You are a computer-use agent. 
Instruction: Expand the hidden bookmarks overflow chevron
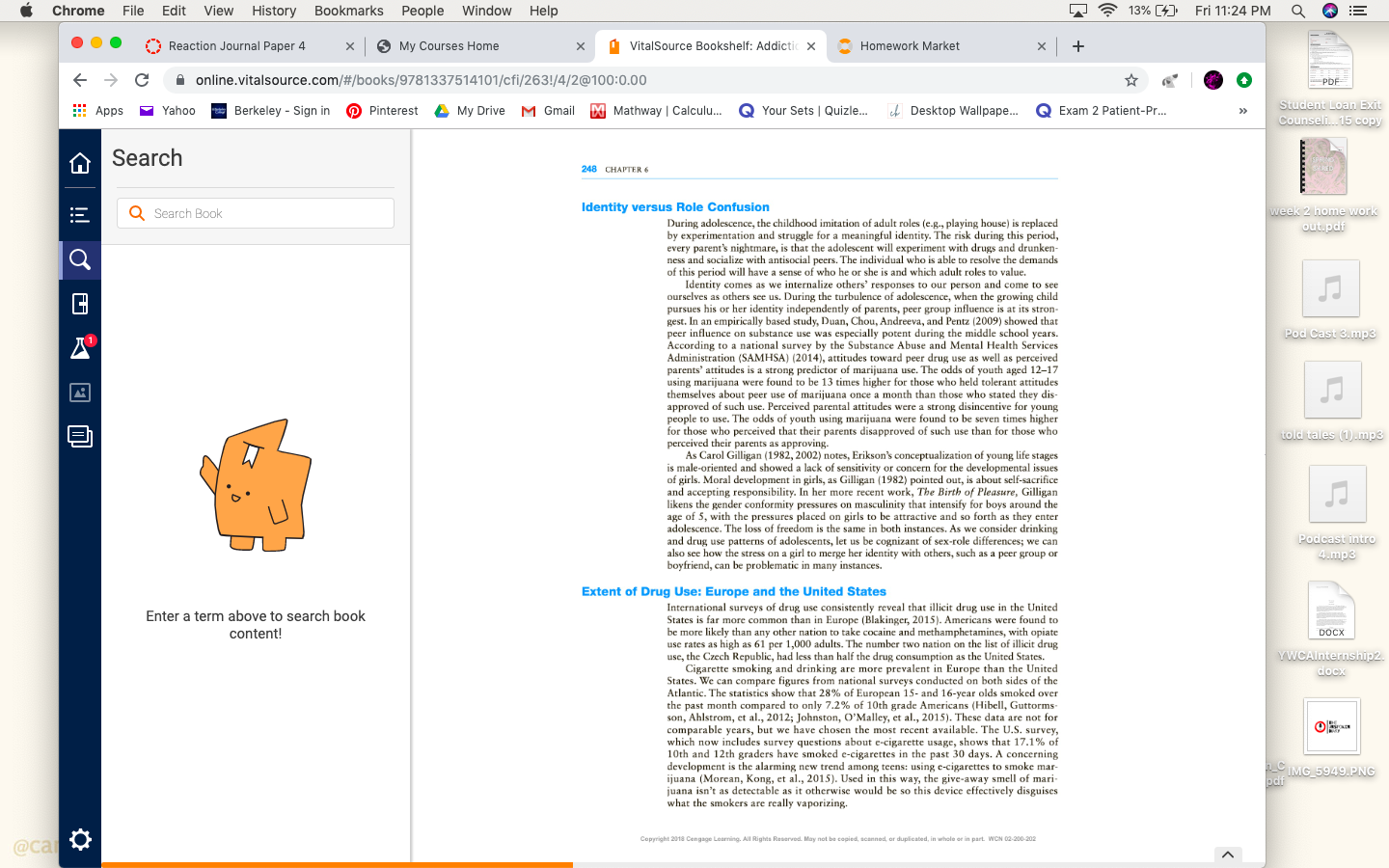click(x=1243, y=111)
